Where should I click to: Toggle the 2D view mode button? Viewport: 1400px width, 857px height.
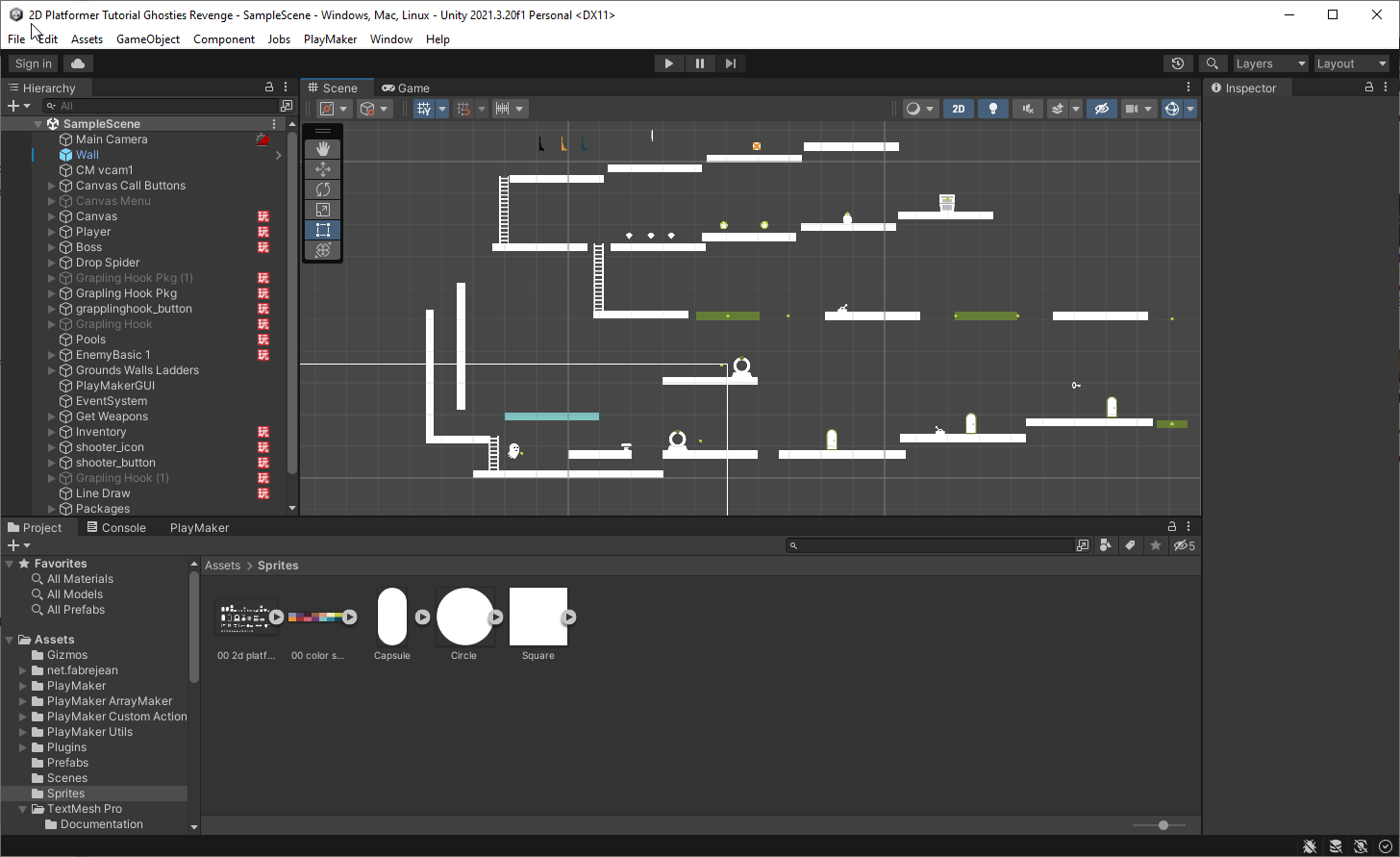958,109
